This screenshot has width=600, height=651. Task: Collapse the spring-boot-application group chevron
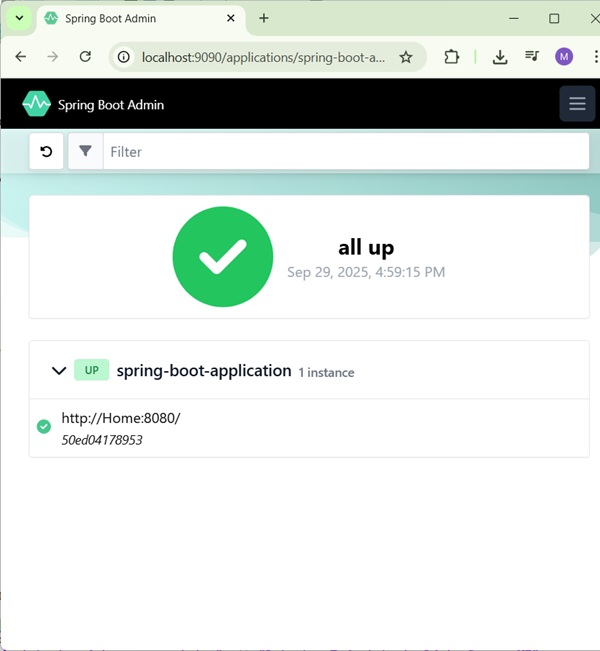[59, 370]
